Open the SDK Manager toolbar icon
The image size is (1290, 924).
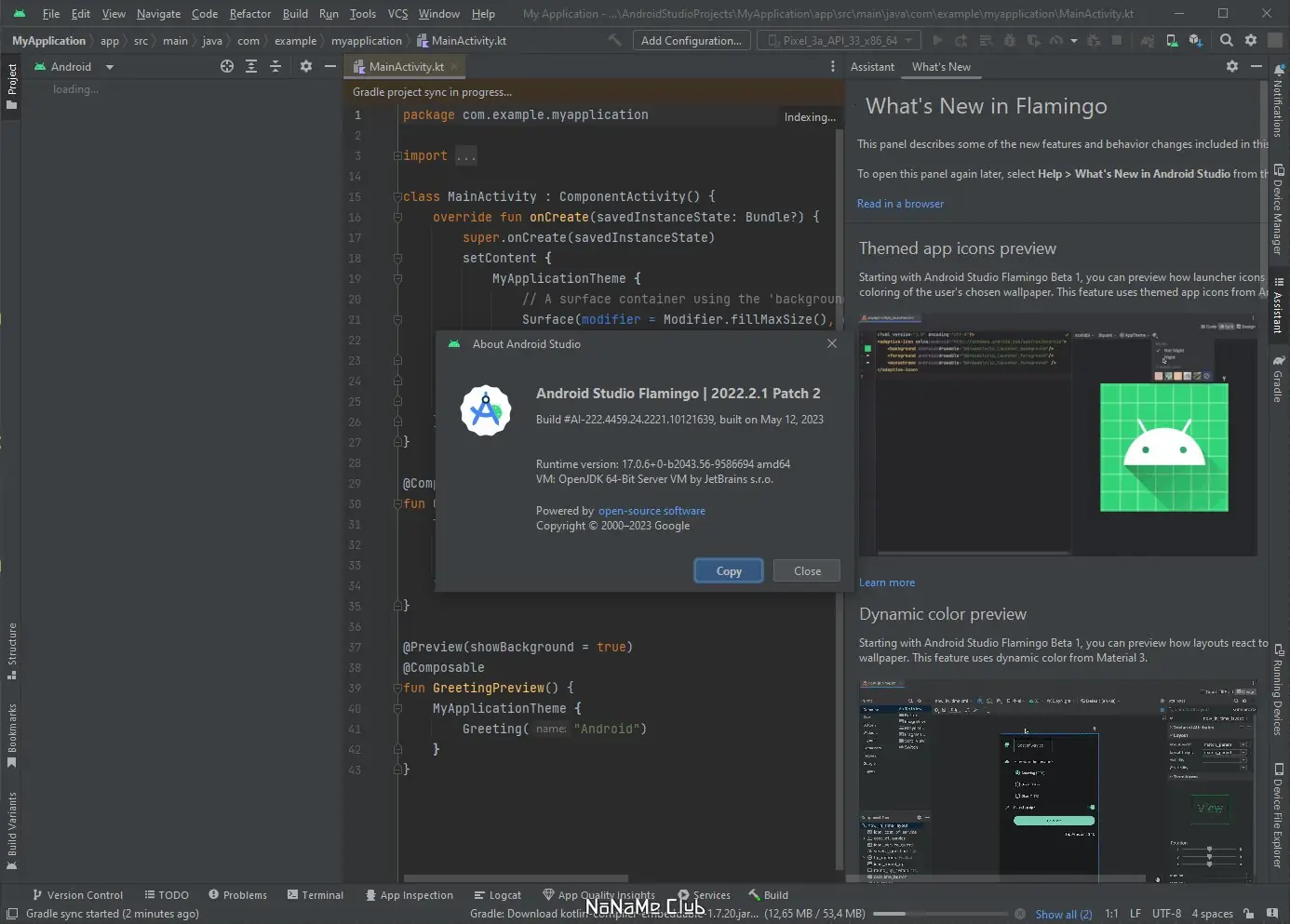pyautogui.click(x=1195, y=40)
